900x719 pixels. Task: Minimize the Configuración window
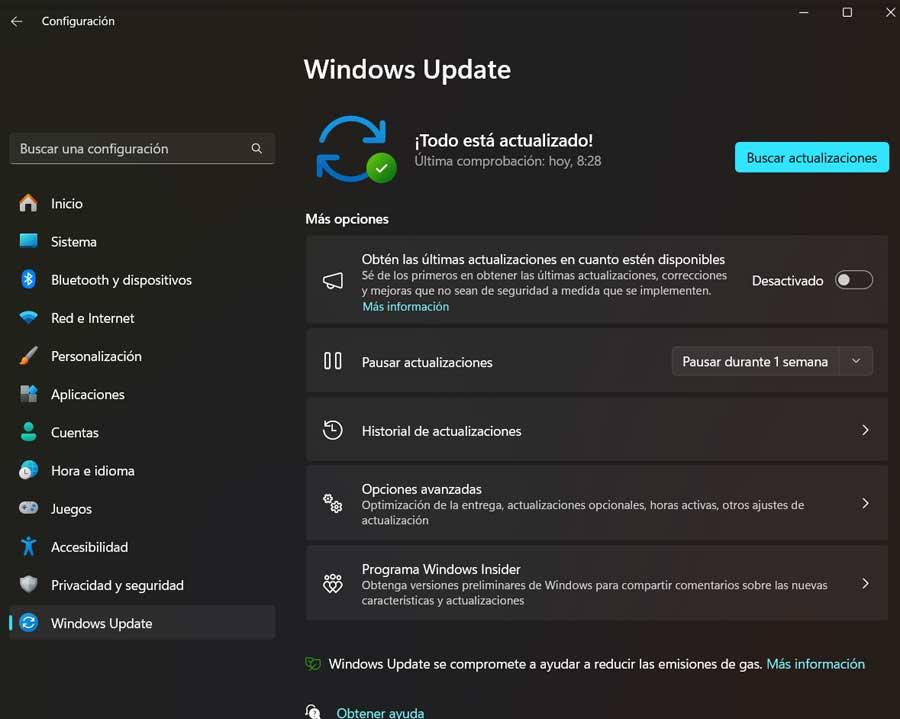tap(804, 12)
